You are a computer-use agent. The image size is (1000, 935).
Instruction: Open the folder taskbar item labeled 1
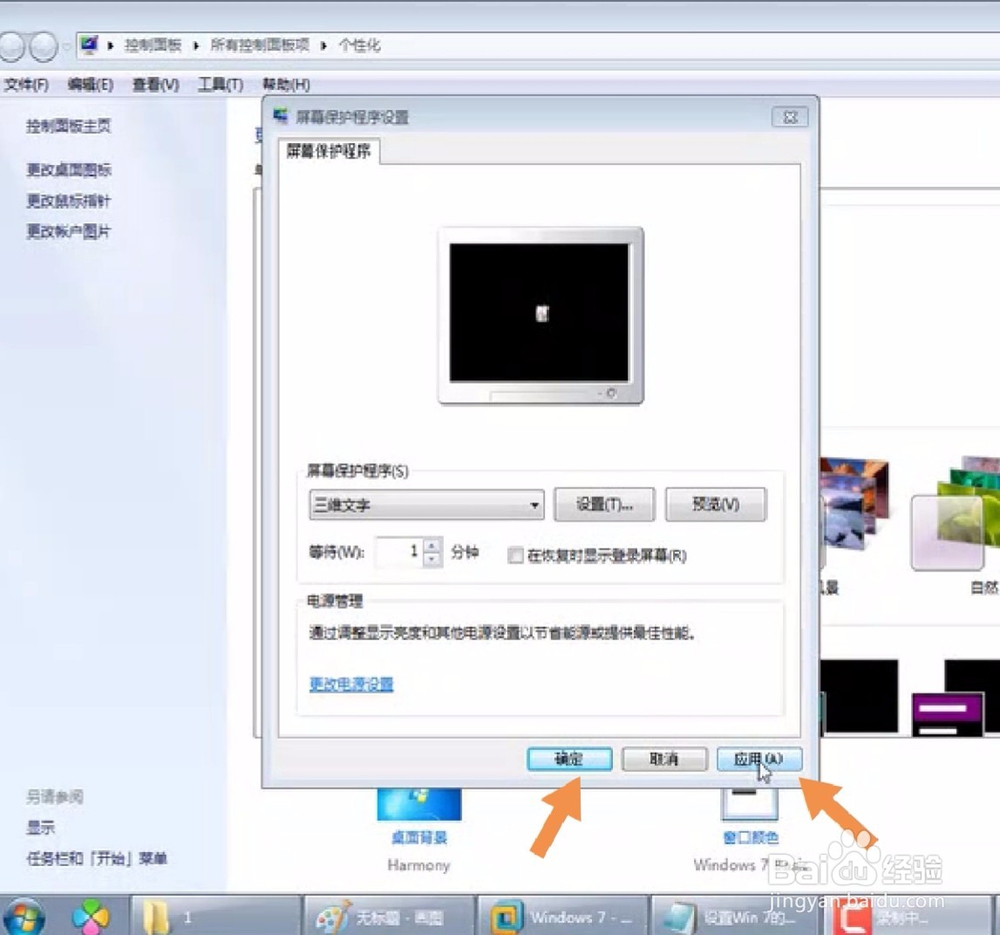click(x=216, y=917)
